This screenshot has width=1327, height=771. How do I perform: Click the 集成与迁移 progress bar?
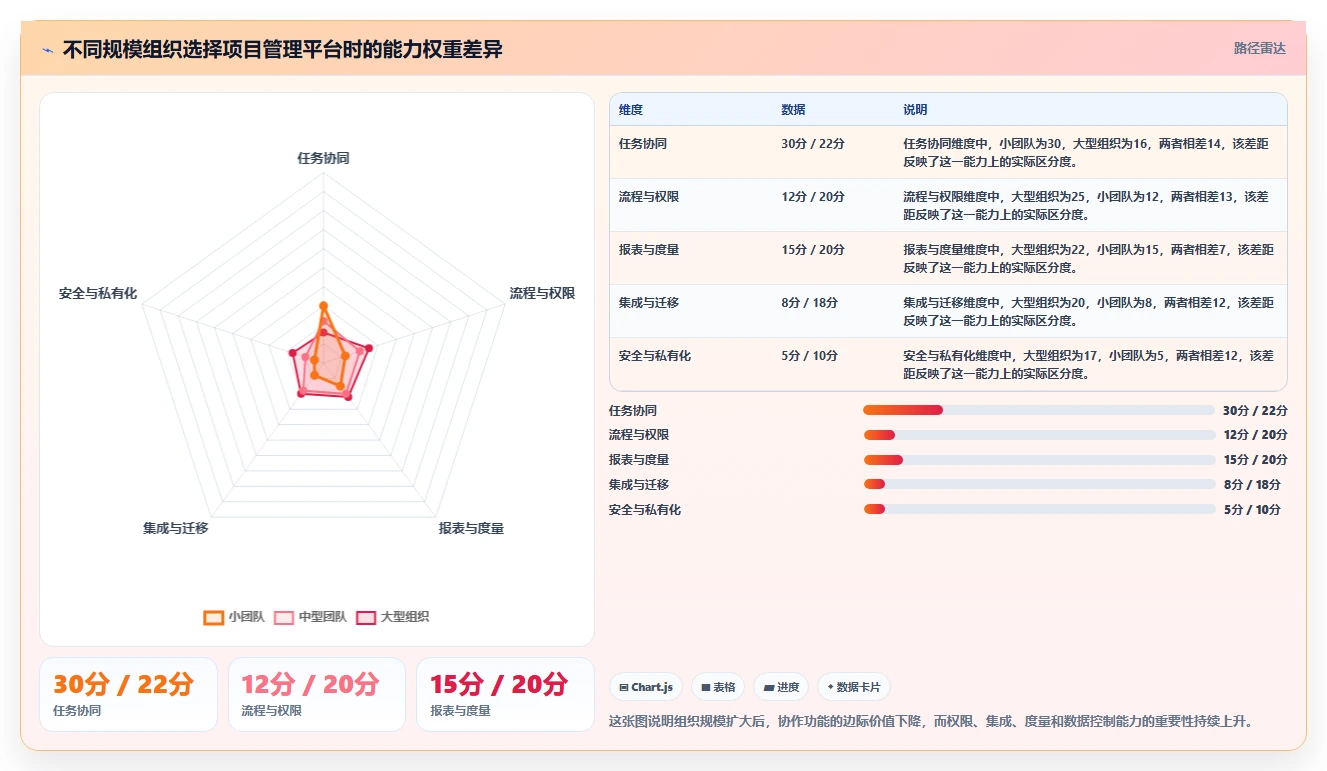click(x=1040, y=484)
